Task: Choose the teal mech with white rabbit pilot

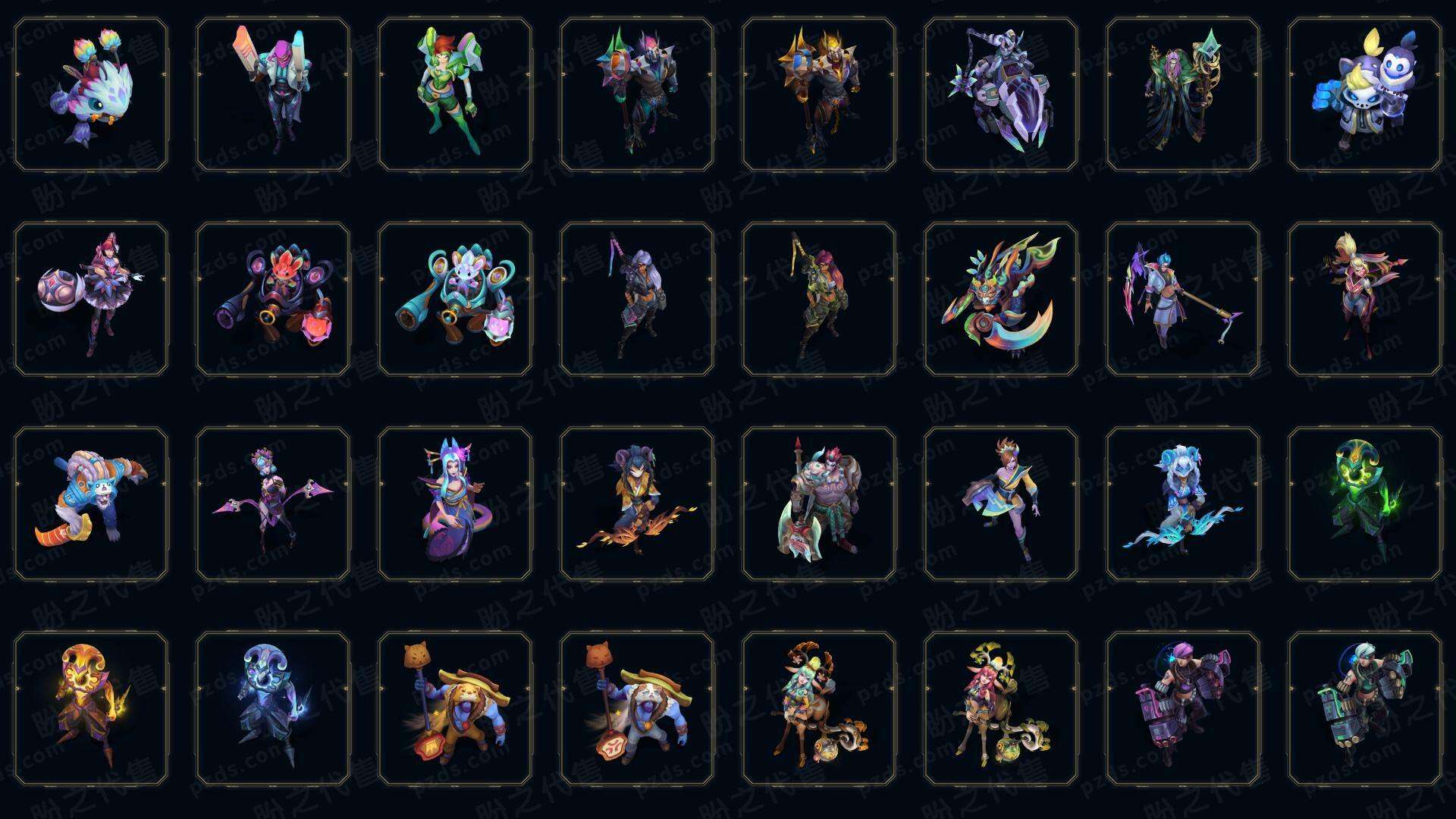Action: [x=455, y=300]
